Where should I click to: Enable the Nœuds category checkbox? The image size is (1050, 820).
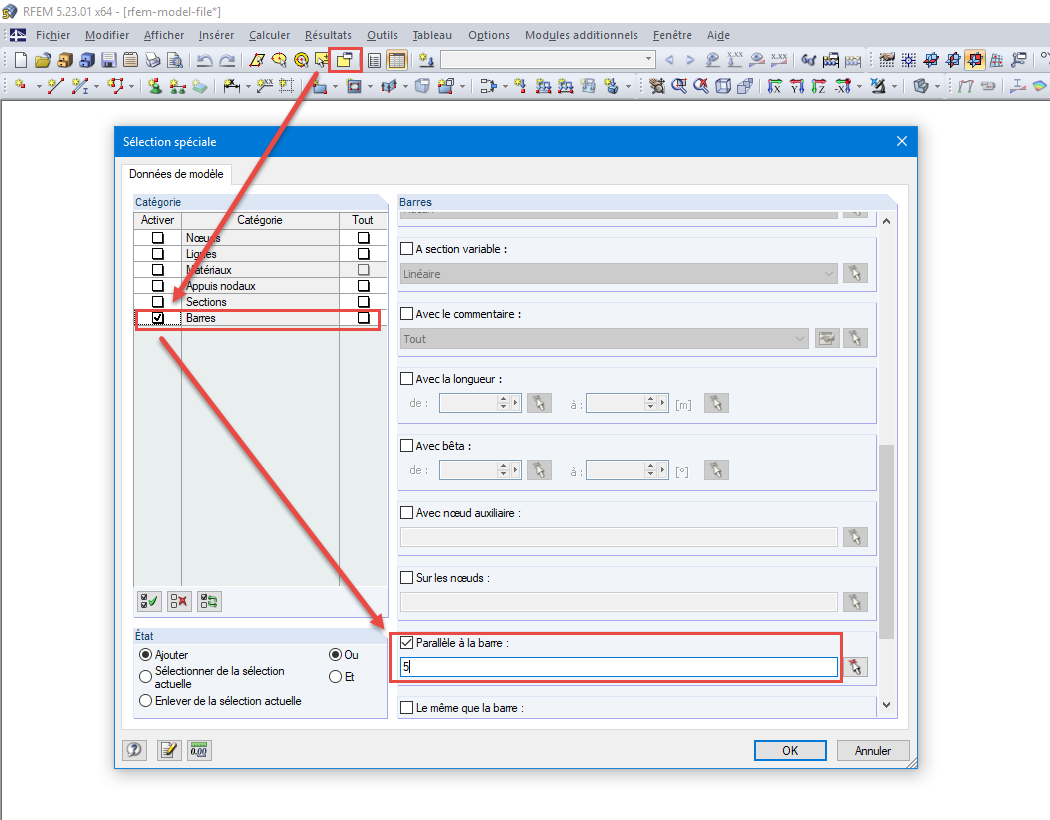157,238
